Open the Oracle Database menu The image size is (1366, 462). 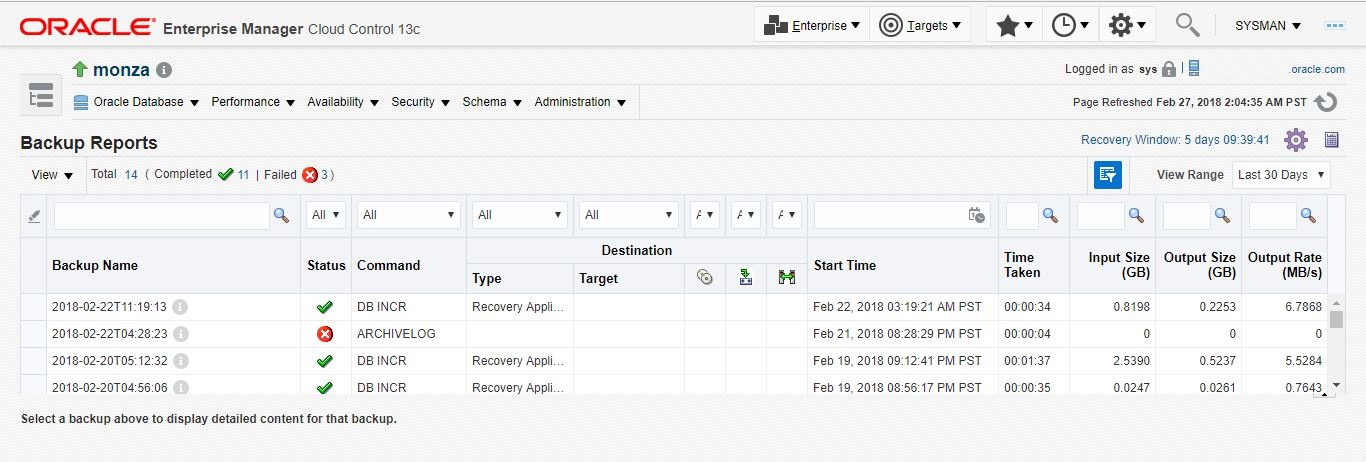tap(136, 102)
